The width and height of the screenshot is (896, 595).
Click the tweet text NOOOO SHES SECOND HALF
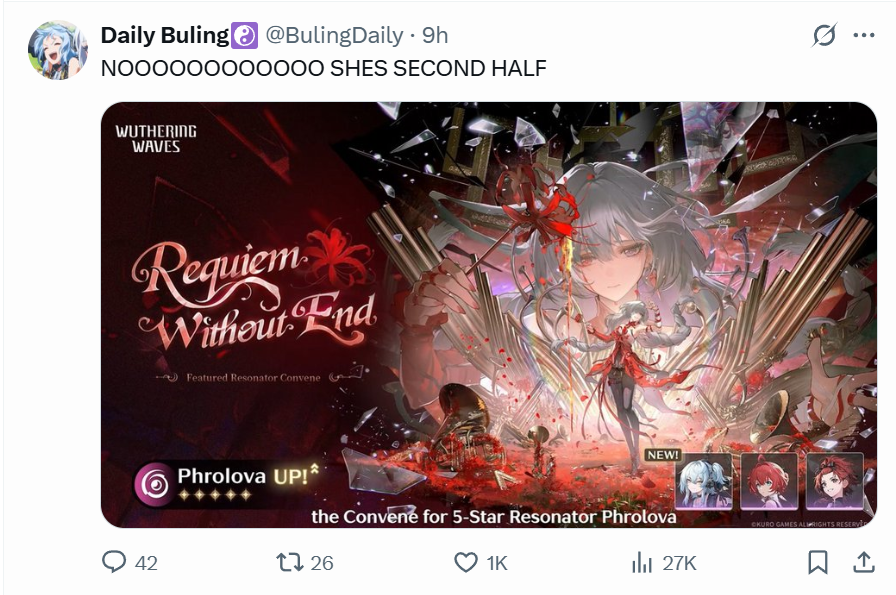pyautogui.click(x=323, y=69)
